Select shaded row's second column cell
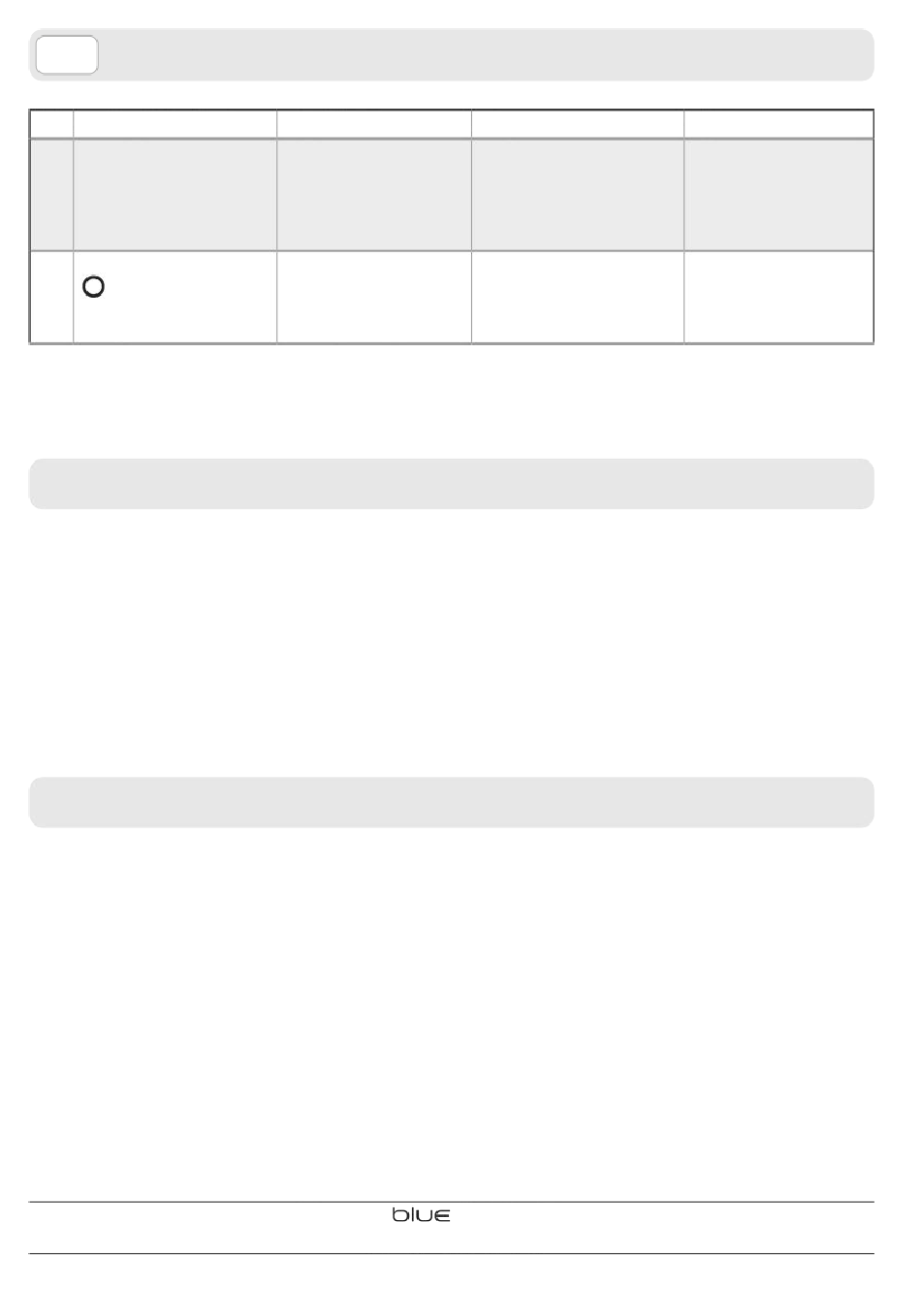The image size is (921, 1316). pyautogui.click(x=175, y=195)
